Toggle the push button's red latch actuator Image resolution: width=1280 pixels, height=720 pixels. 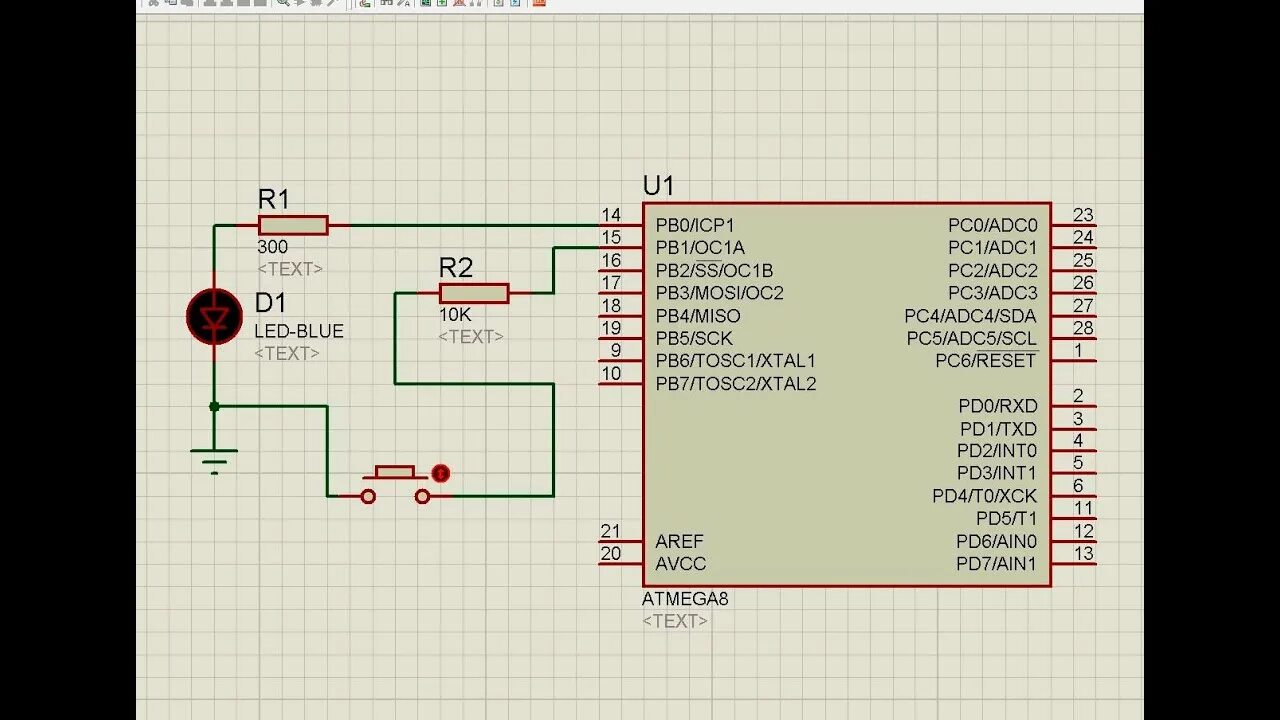pyautogui.click(x=440, y=474)
